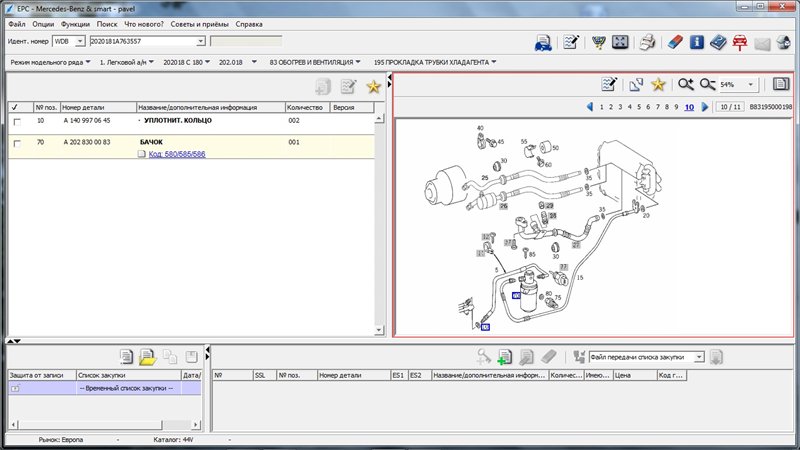This screenshot has height=450, width=800.
Task: Click the star icon above the diagram
Action: coord(658,85)
